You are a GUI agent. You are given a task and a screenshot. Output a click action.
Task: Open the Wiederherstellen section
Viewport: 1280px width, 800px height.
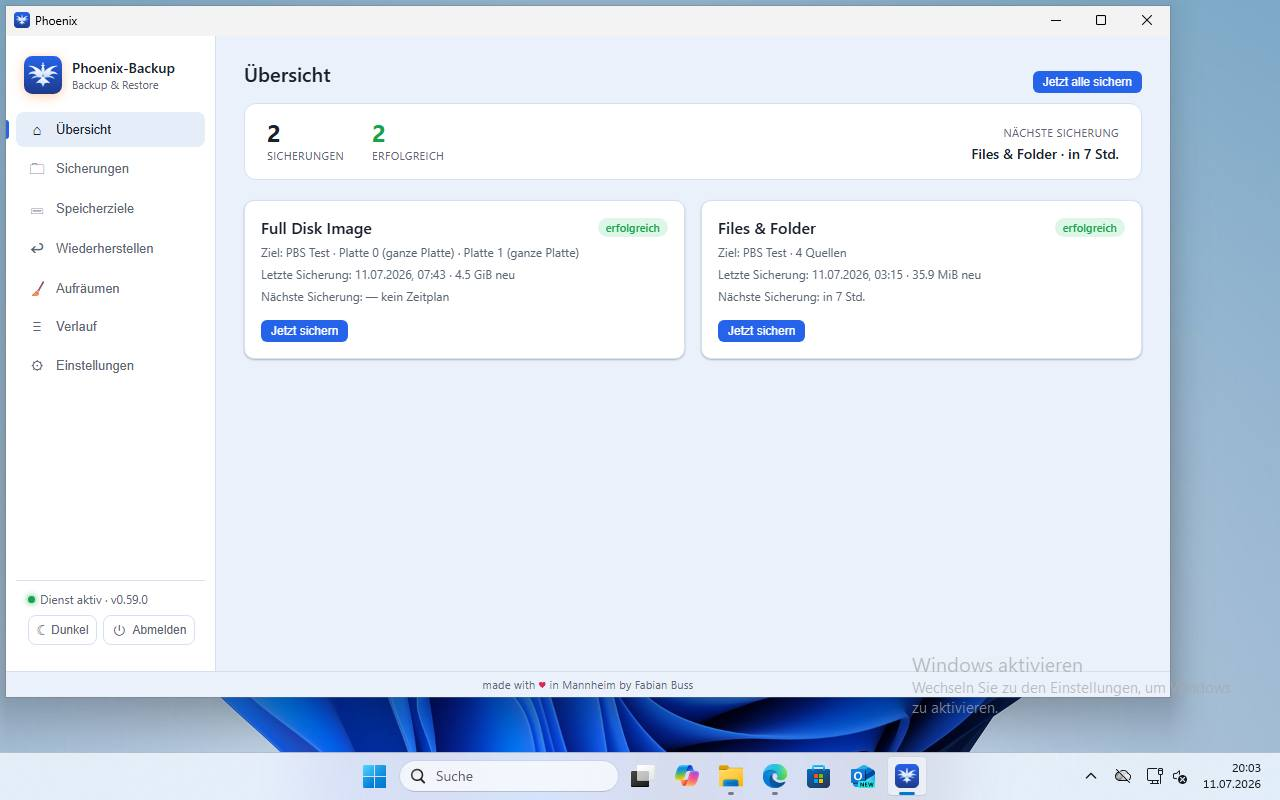point(110,248)
